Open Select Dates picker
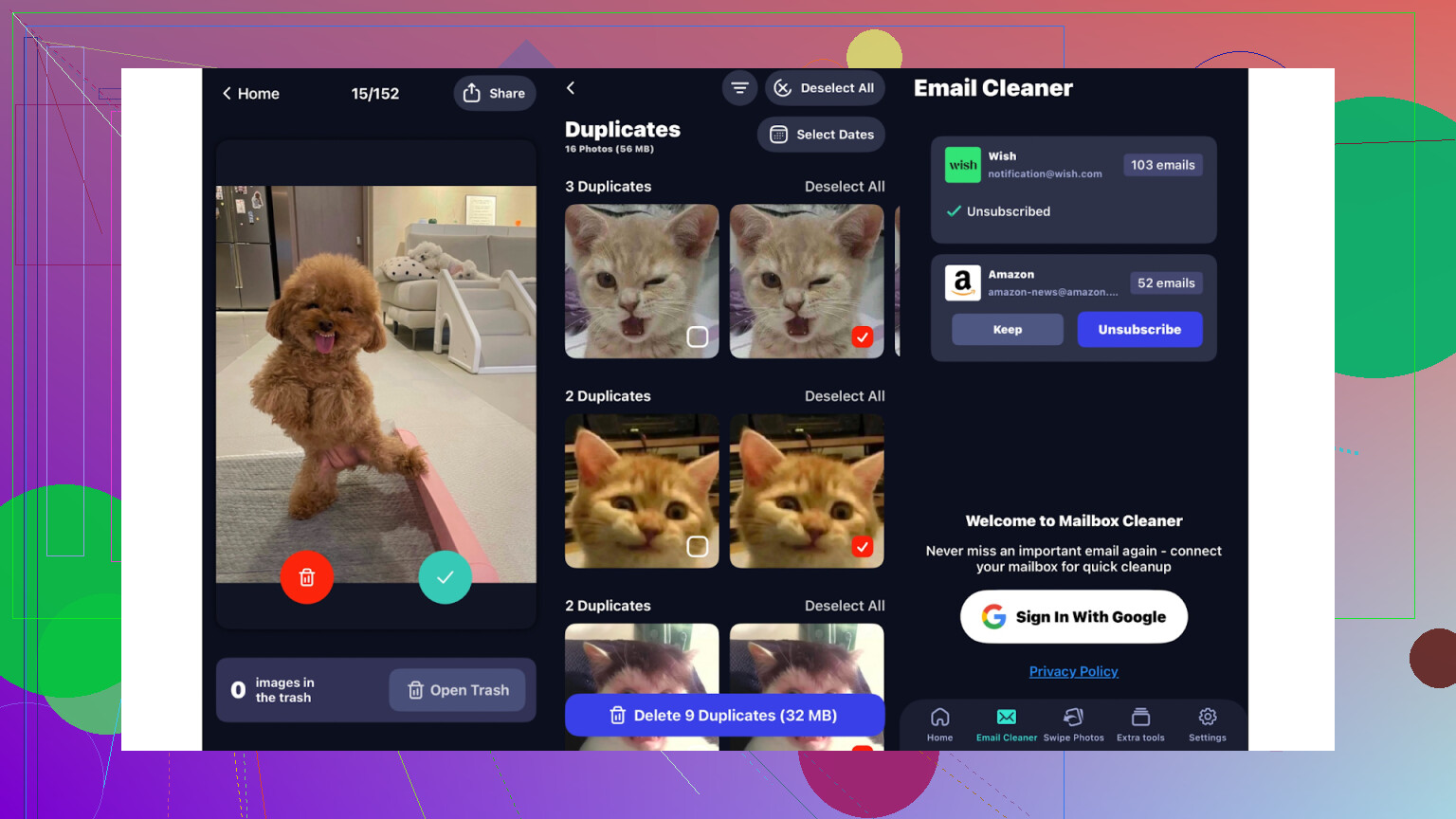Image resolution: width=1456 pixels, height=819 pixels. [x=821, y=135]
